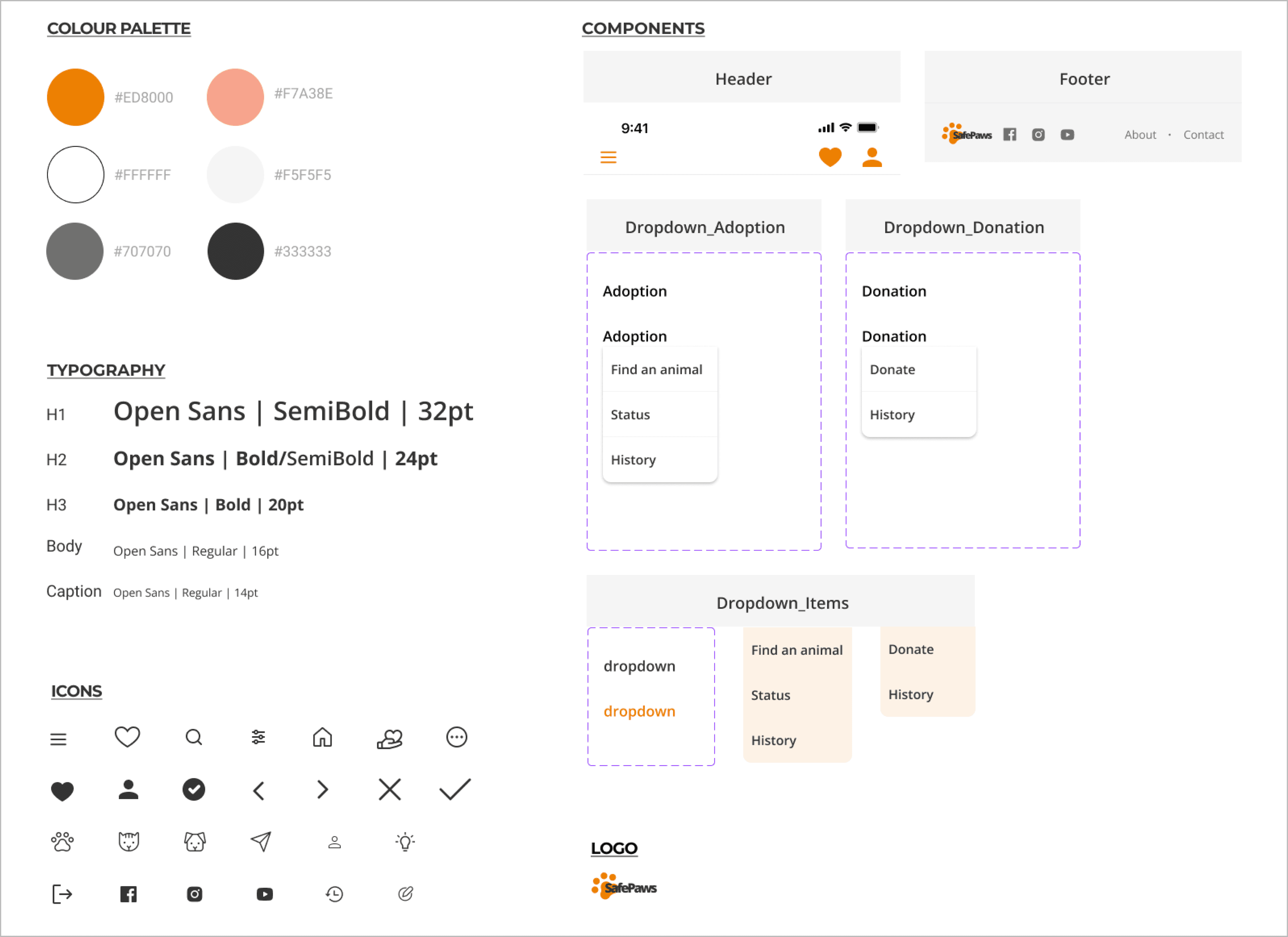Click the paper plane send icon
This screenshot has height=937, width=1288.
click(261, 841)
